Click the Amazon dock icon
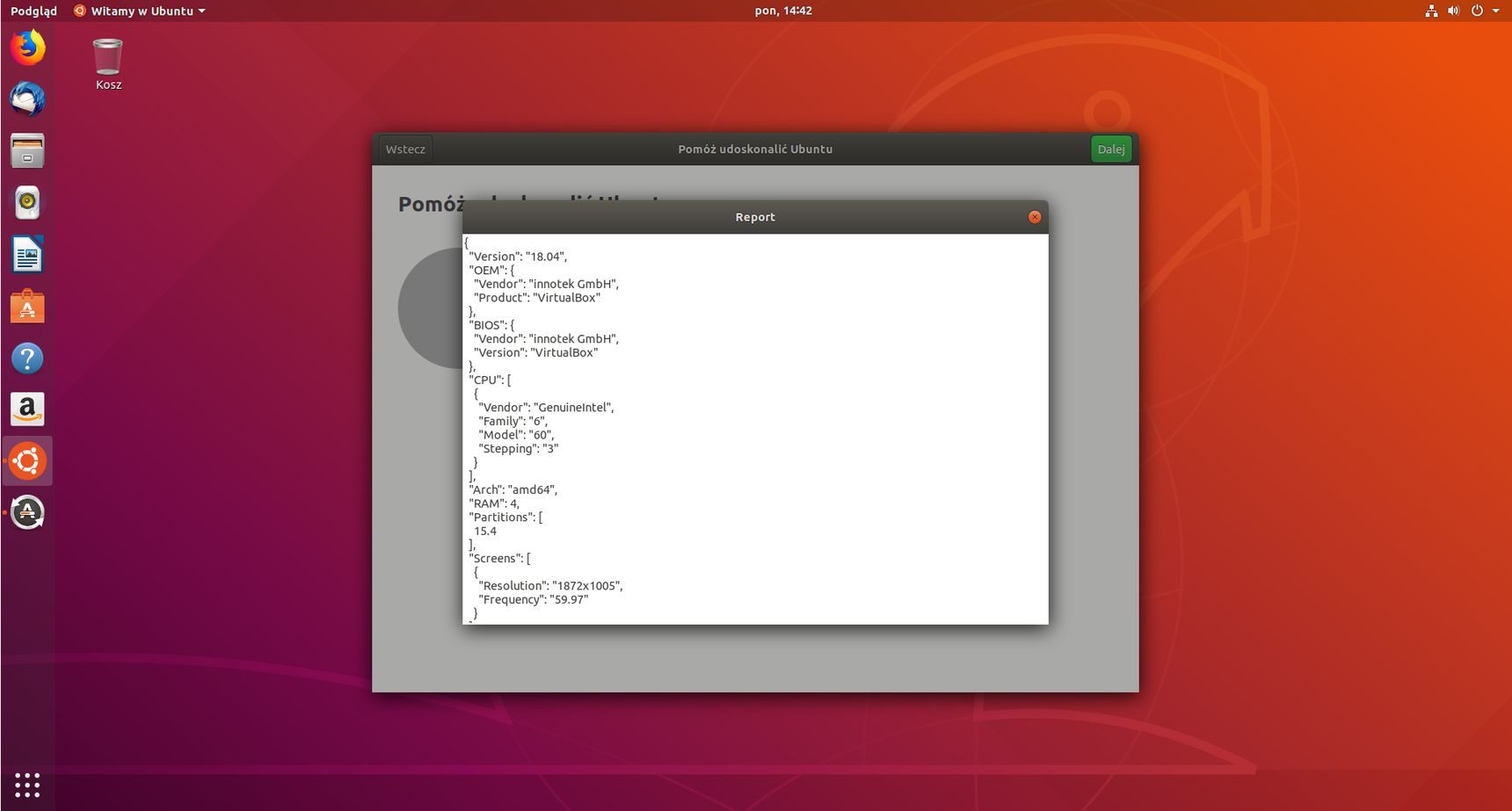 click(x=27, y=409)
